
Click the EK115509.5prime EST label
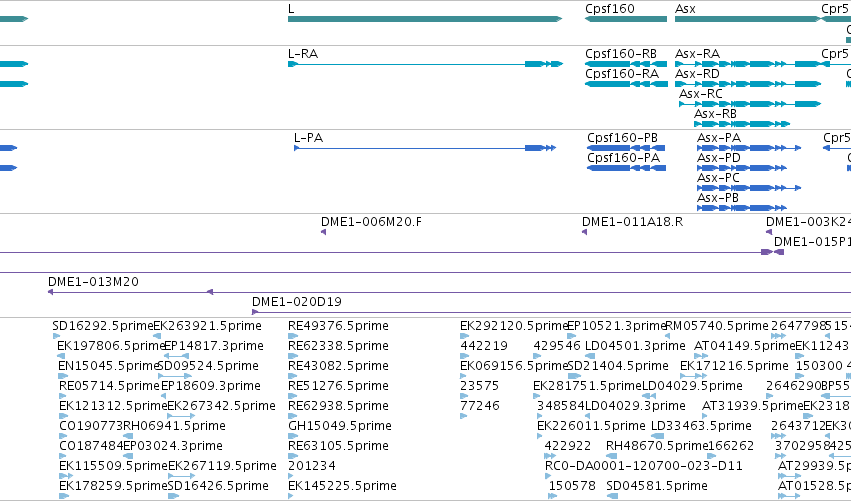113,466
